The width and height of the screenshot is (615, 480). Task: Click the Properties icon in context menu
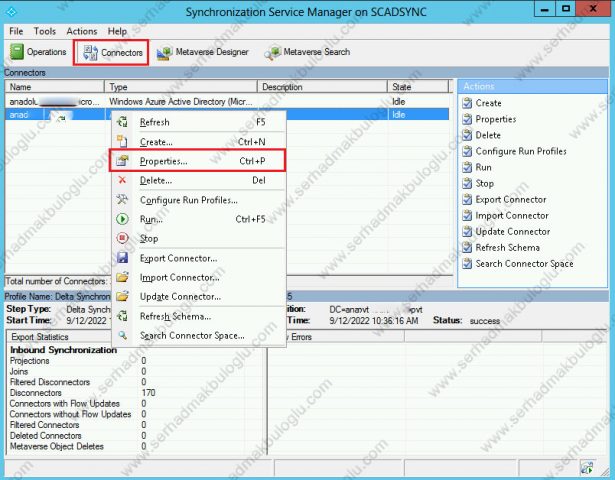coord(122,160)
